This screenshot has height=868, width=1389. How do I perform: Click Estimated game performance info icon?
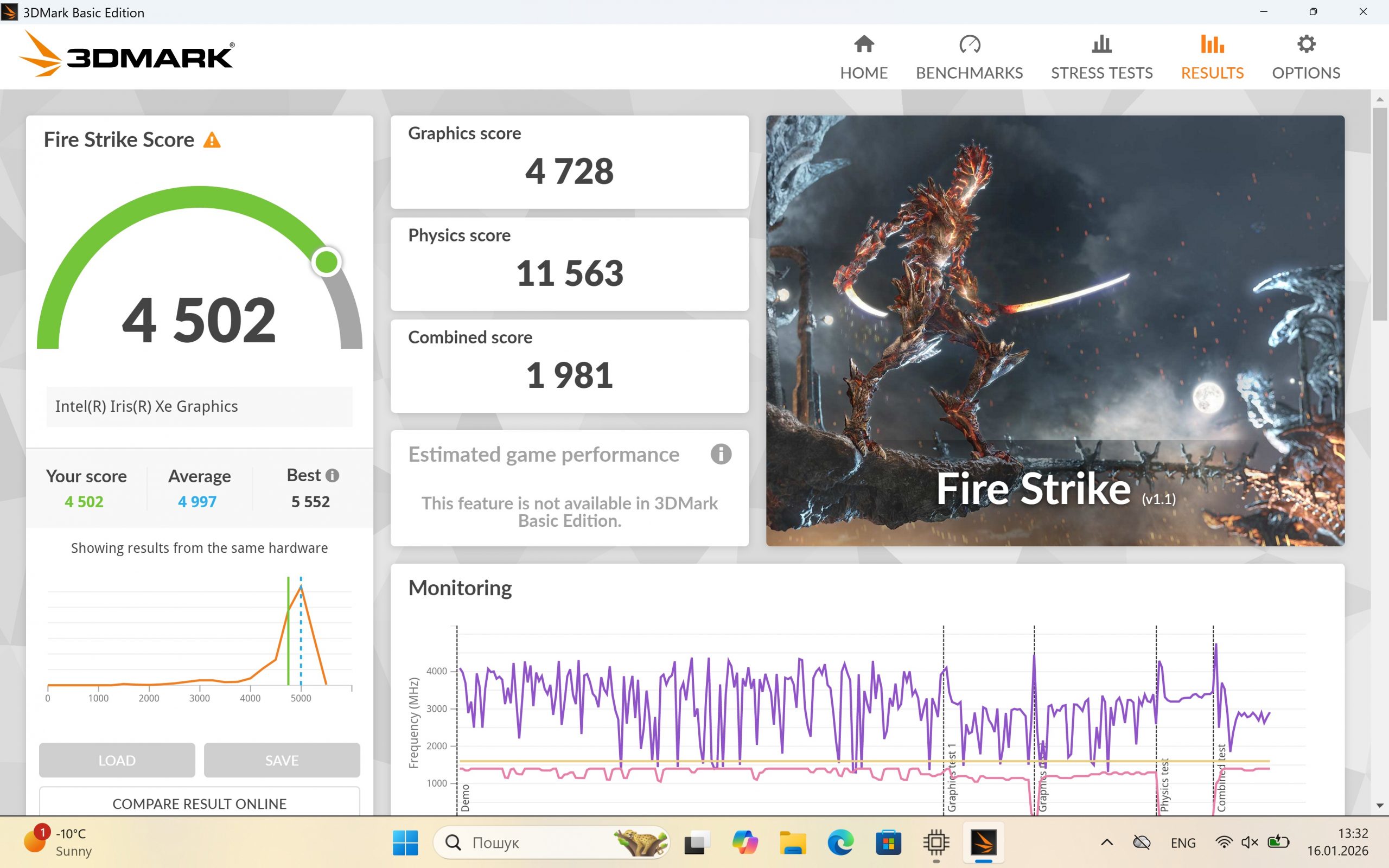click(x=721, y=454)
